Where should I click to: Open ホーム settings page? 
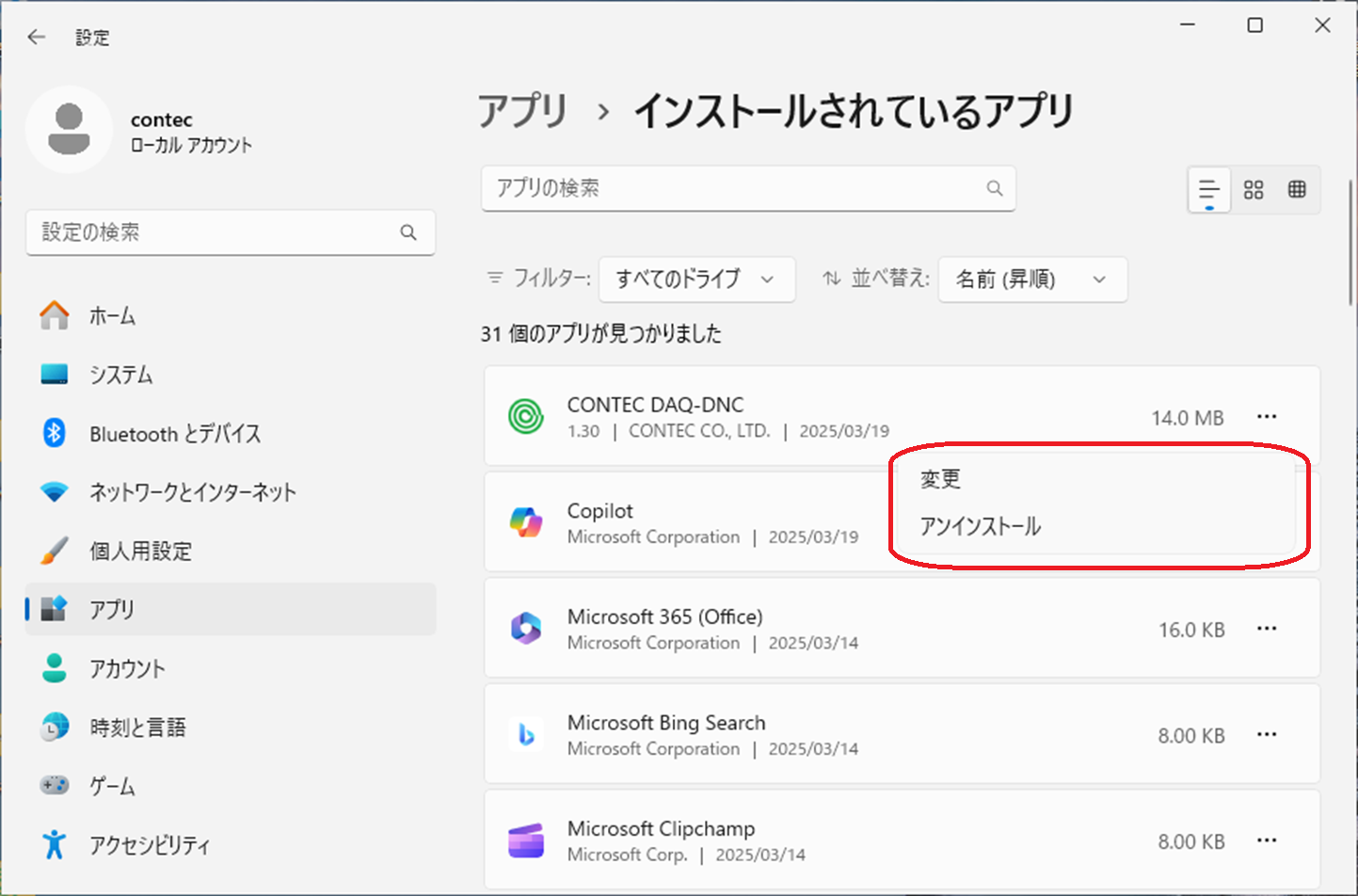coord(231,315)
